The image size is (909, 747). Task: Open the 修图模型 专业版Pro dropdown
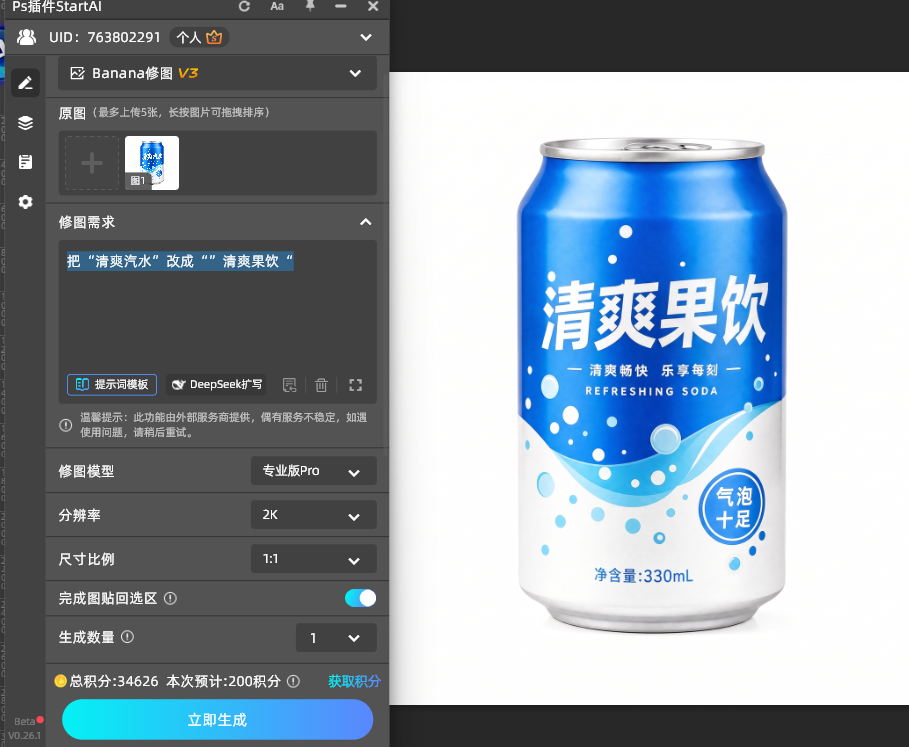coord(314,471)
